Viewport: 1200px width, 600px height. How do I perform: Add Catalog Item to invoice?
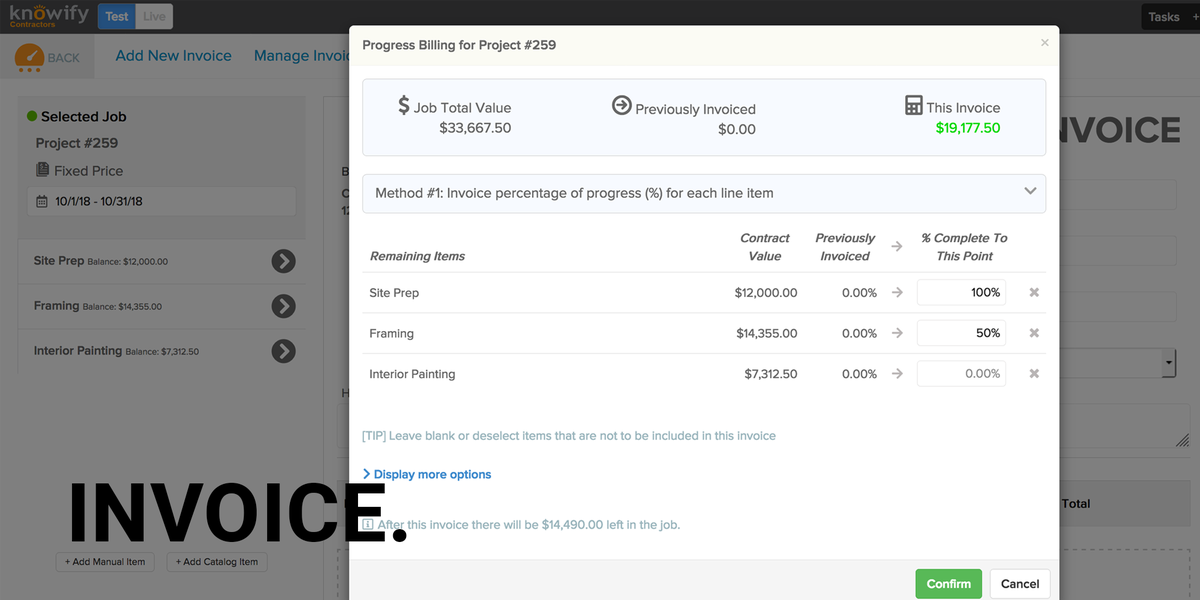coord(217,562)
